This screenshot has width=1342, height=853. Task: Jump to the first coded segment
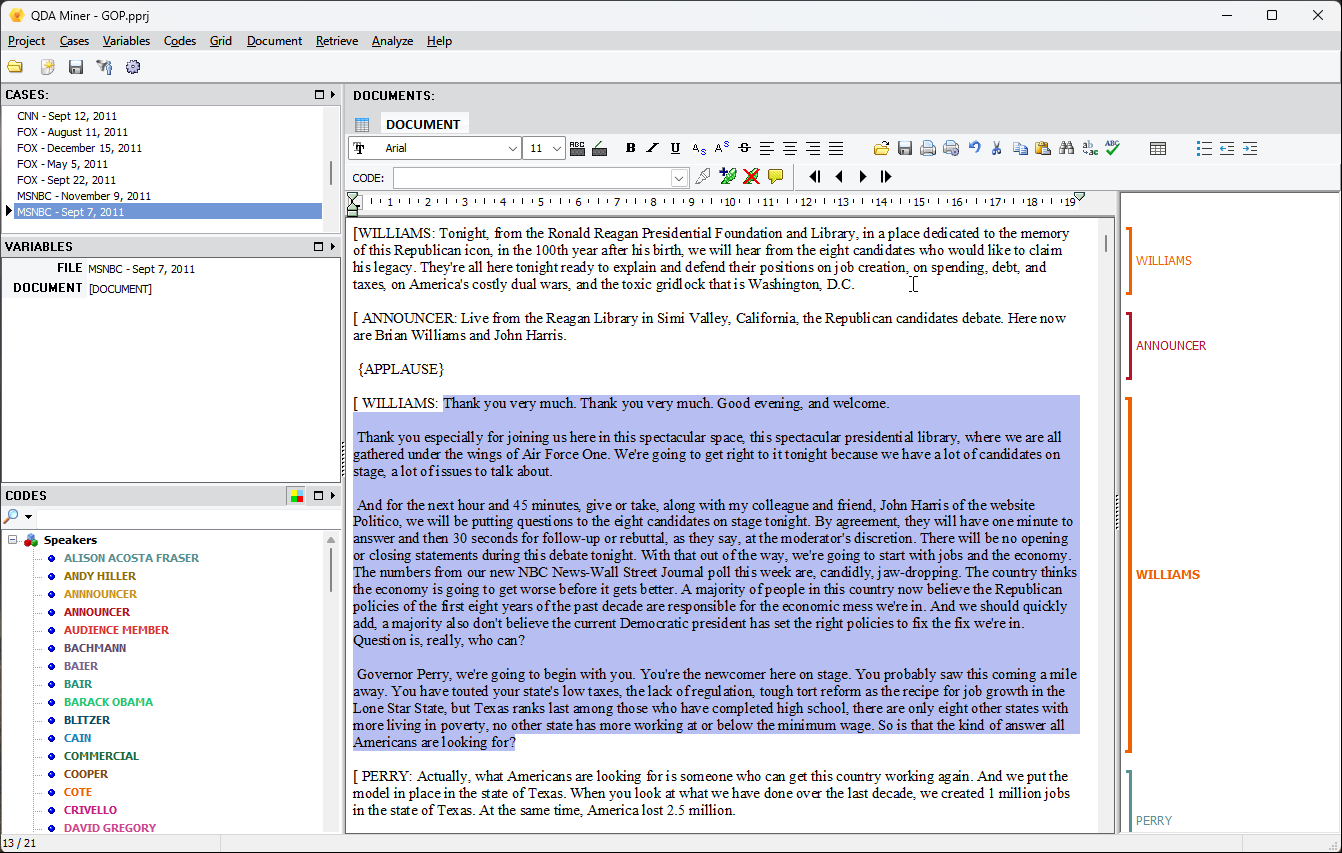[815, 177]
